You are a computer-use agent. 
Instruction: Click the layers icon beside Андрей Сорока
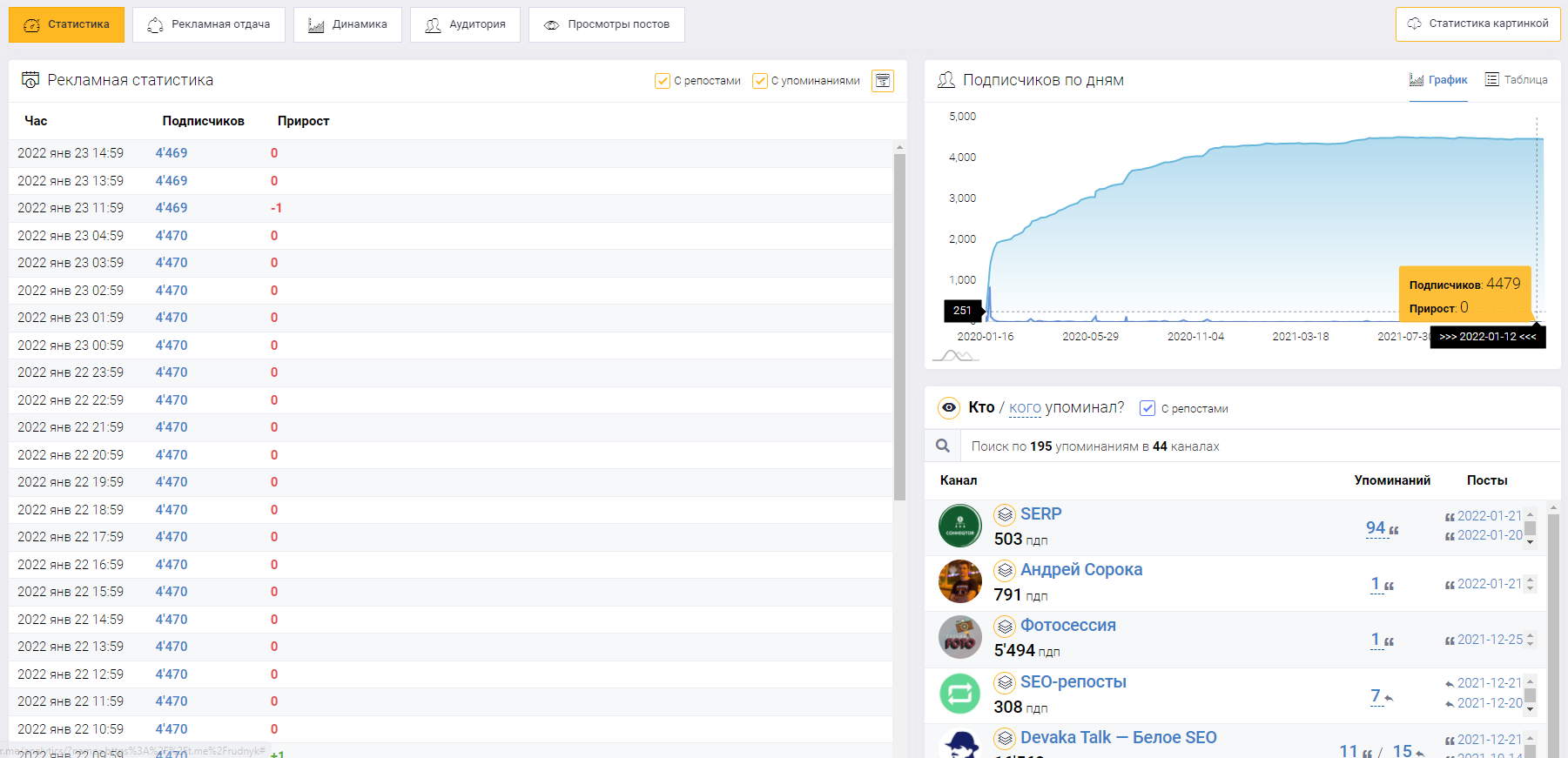click(x=1006, y=570)
